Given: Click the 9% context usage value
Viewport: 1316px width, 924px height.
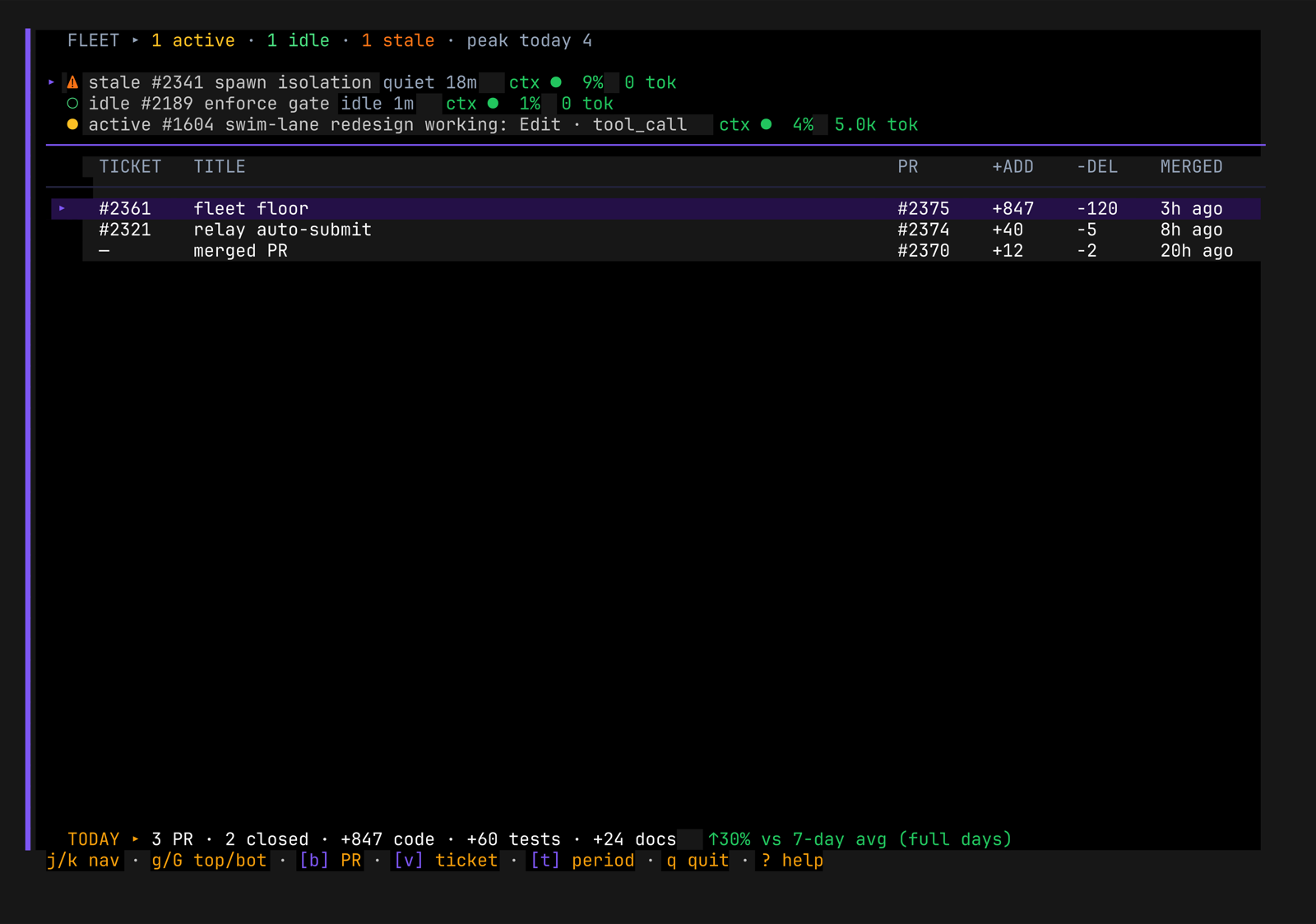Looking at the screenshot, I should click(593, 82).
